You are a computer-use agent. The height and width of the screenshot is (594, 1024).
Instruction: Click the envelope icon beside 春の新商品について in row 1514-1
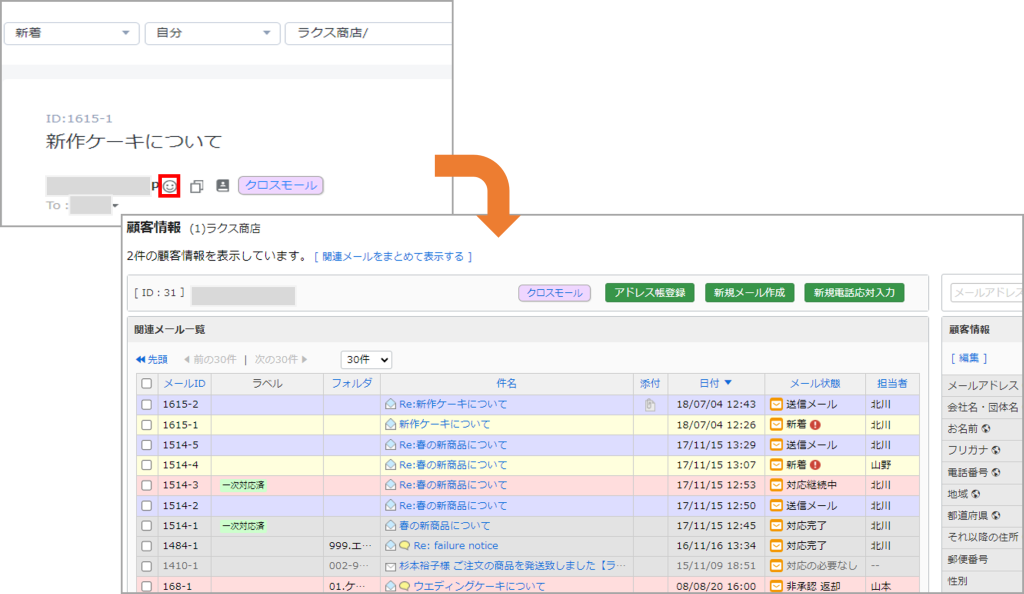[x=391, y=525]
